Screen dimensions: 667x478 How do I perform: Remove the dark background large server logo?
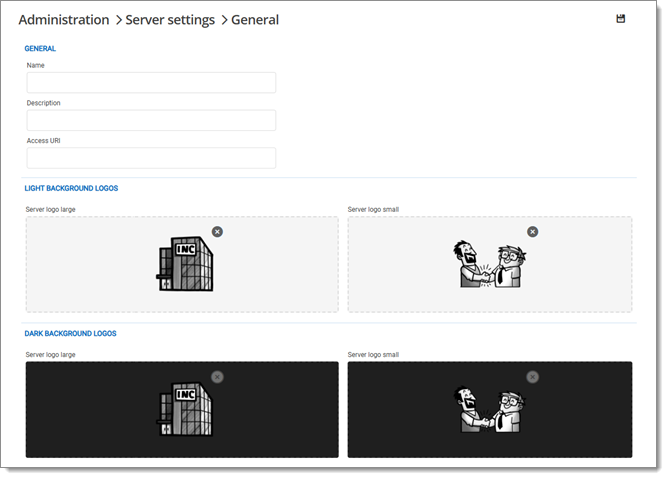pyautogui.click(x=218, y=376)
